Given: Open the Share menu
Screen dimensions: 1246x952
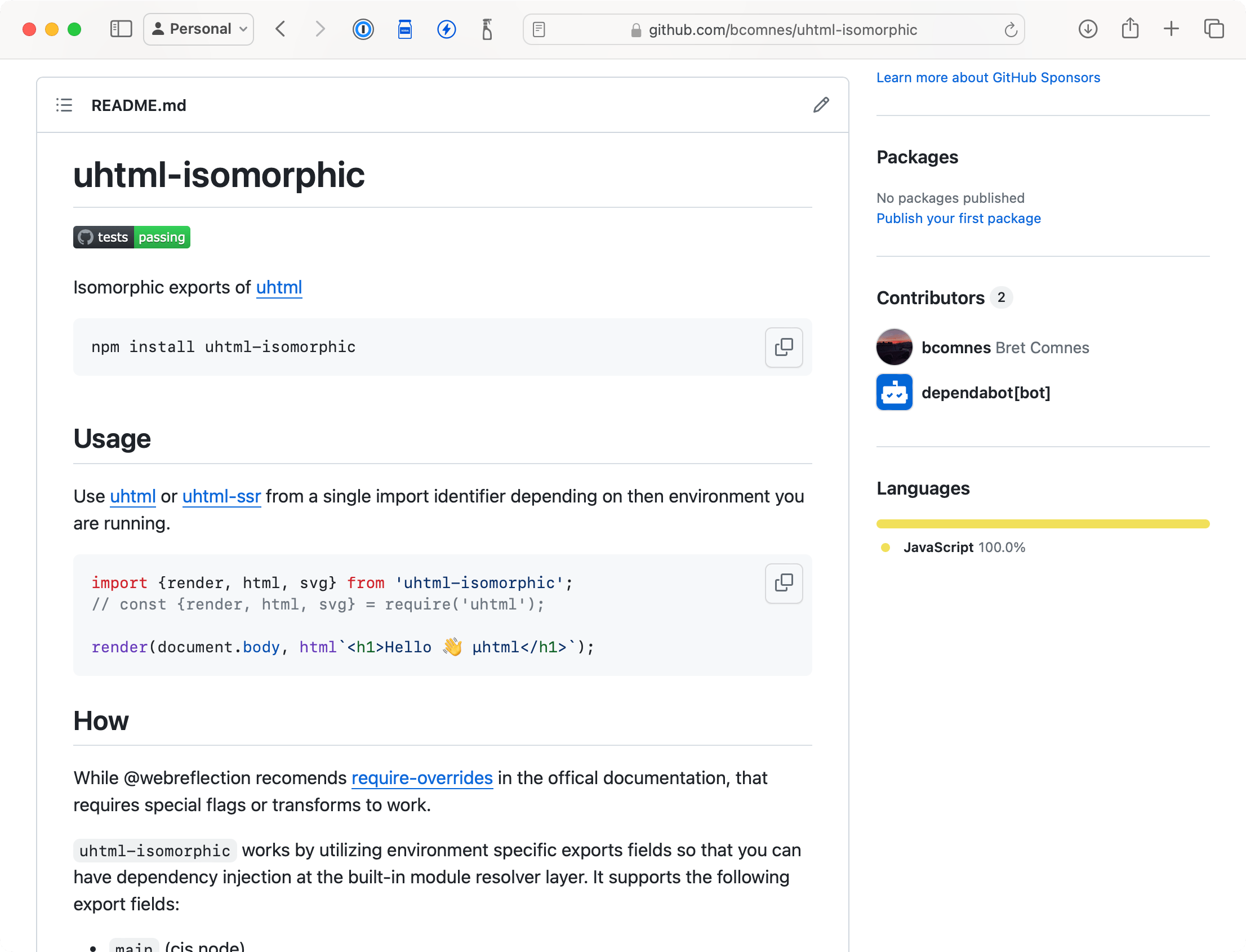Looking at the screenshot, I should (1131, 28).
